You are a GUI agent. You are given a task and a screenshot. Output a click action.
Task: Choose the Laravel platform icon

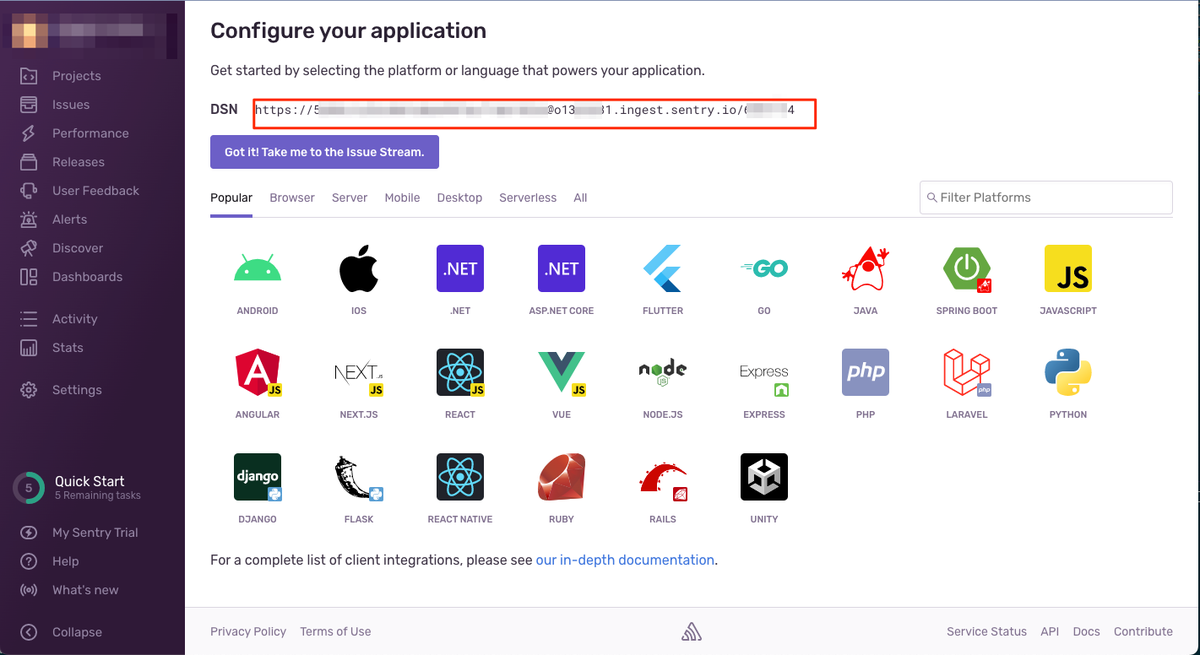pos(966,372)
